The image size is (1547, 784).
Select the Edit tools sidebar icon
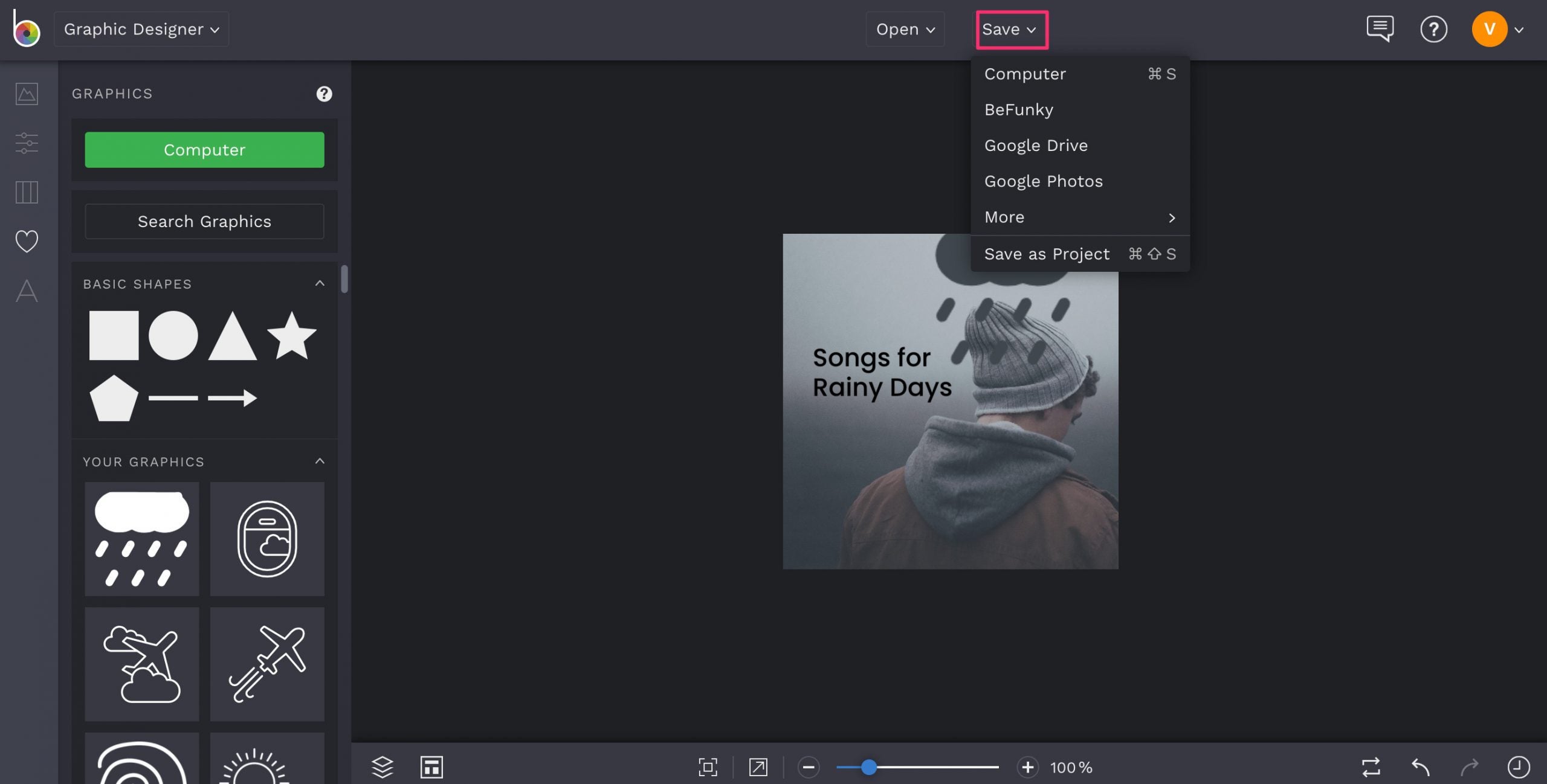(26, 143)
